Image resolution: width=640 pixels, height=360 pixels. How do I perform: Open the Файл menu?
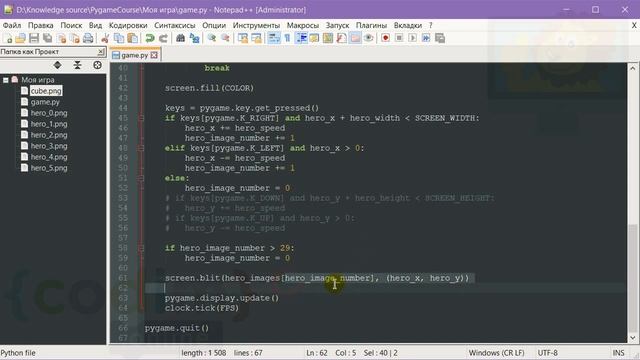[x=12, y=25]
